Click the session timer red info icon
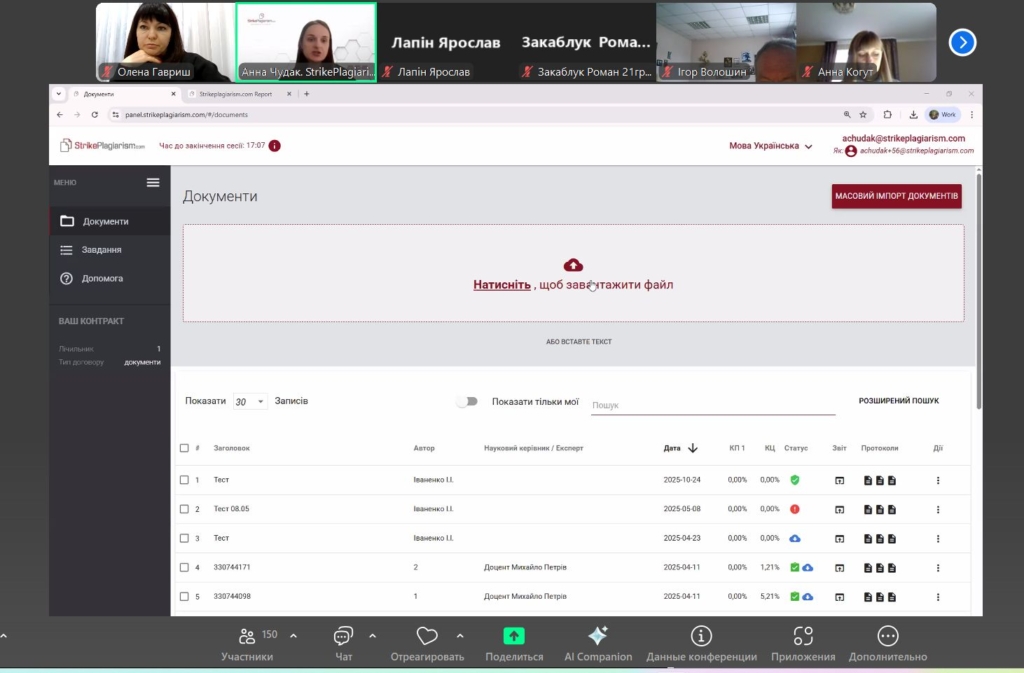Image resolution: width=1024 pixels, height=673 pixels. [x=275, y=146]
